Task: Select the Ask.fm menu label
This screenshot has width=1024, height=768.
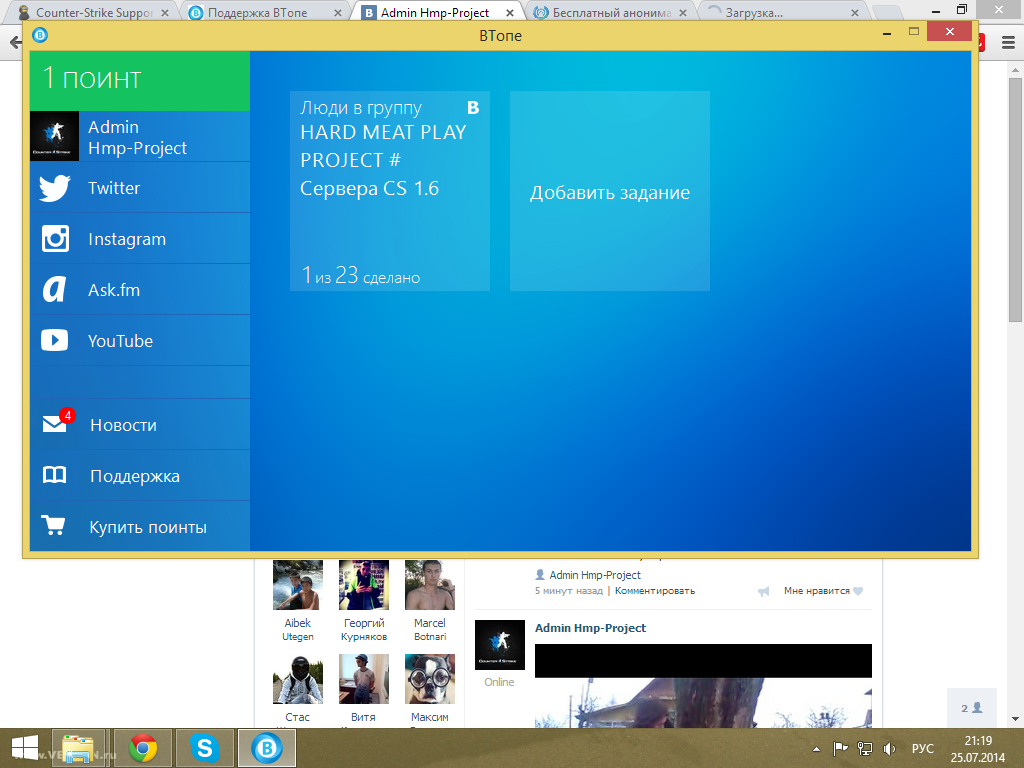Action: point(114,290)
